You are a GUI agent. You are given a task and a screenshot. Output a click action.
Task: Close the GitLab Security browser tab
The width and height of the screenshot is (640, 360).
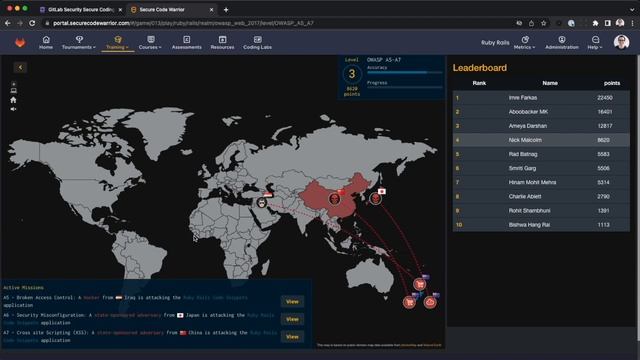coord(120,9)
